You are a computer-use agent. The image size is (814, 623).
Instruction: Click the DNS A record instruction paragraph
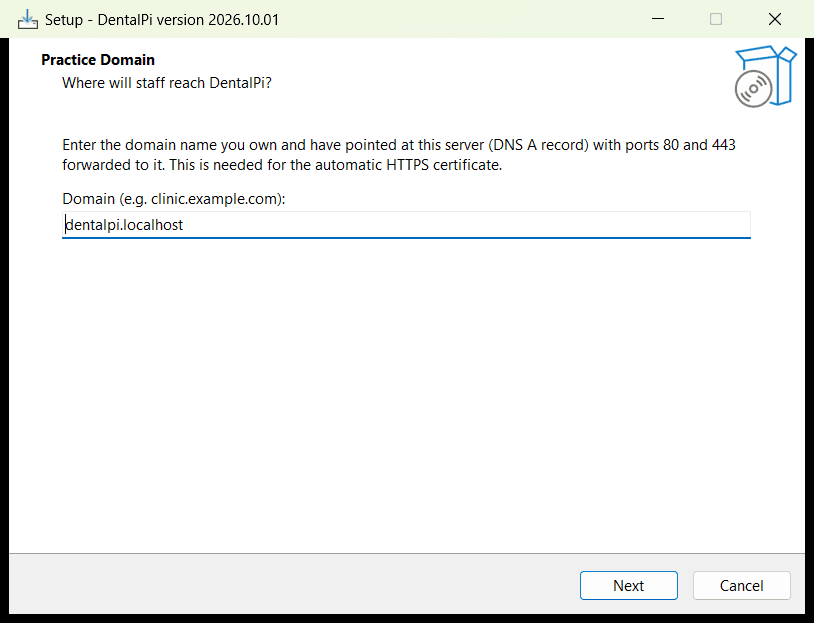point(399,155)
